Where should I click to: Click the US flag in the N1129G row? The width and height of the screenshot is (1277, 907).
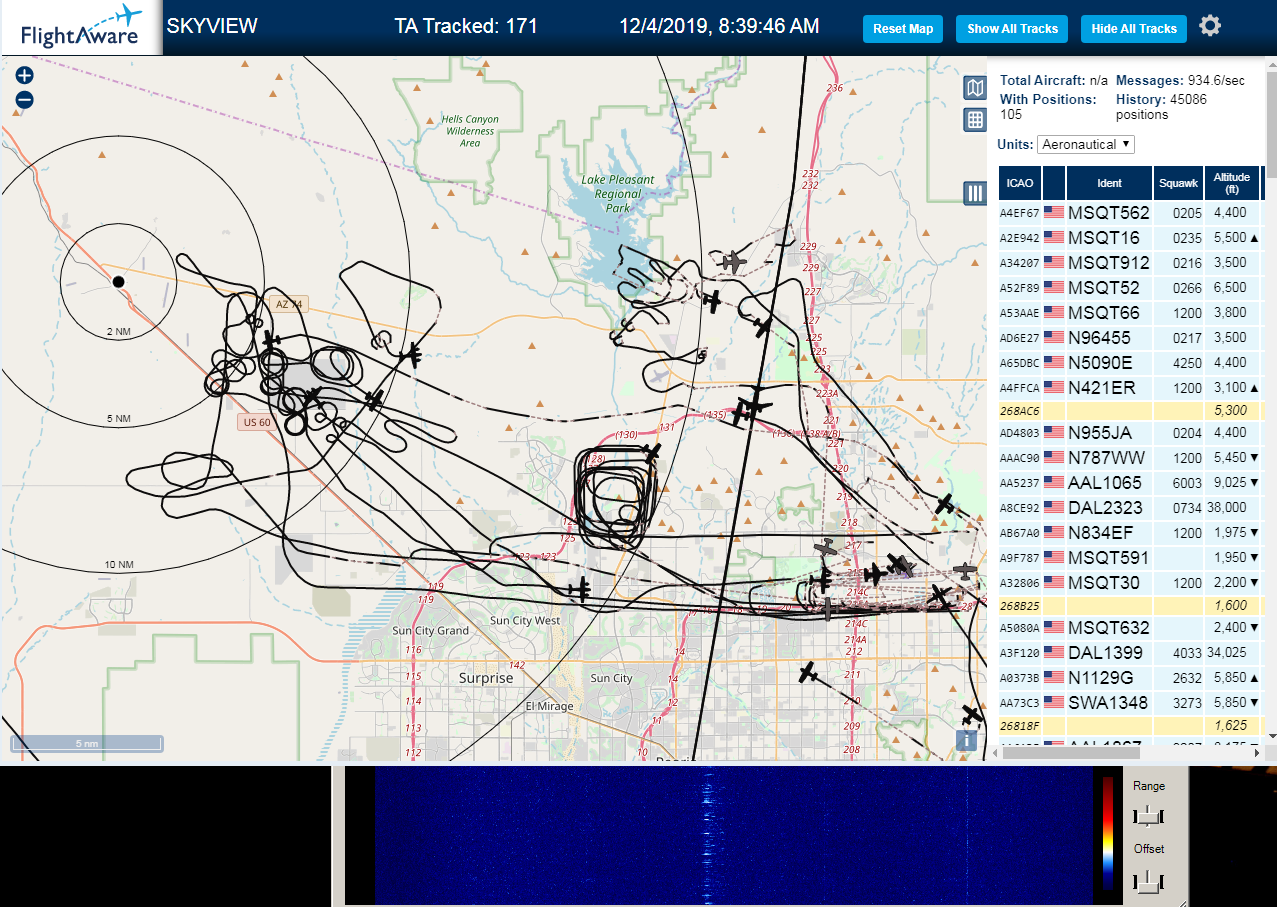[x=1054, y=677]
